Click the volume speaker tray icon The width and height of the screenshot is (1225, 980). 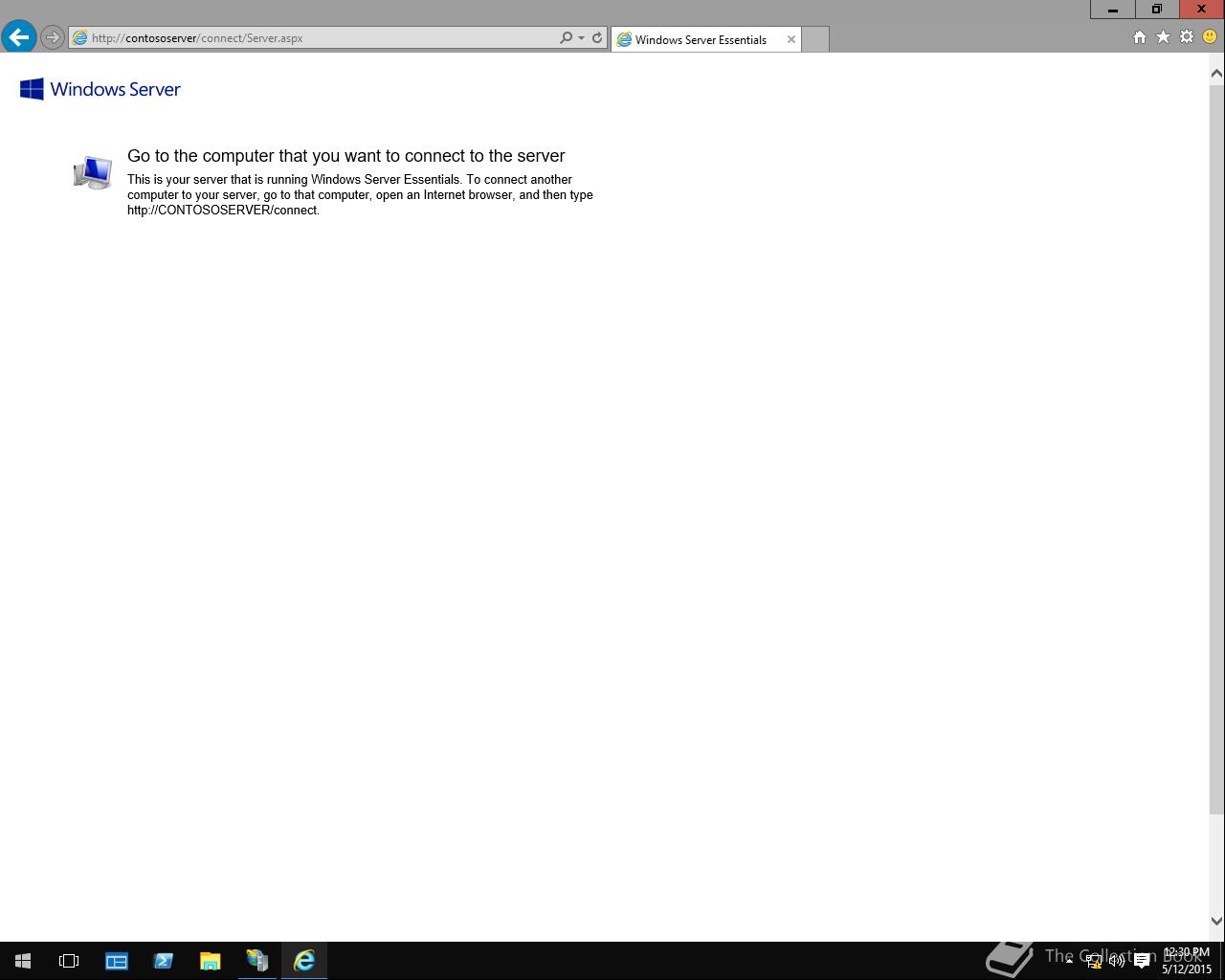[1117, 961]
